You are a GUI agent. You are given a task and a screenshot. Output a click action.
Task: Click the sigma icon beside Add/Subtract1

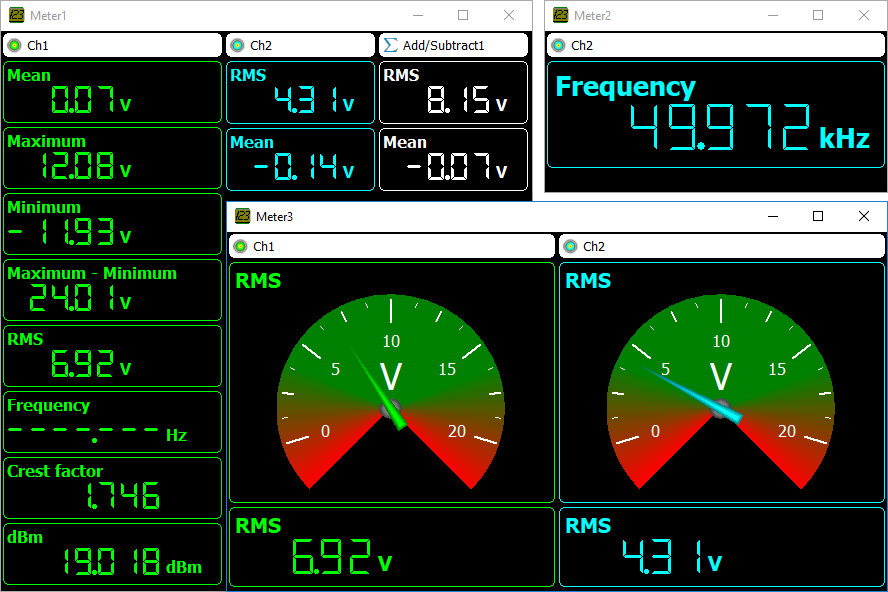pyautogui.click(x=391, y=45)
